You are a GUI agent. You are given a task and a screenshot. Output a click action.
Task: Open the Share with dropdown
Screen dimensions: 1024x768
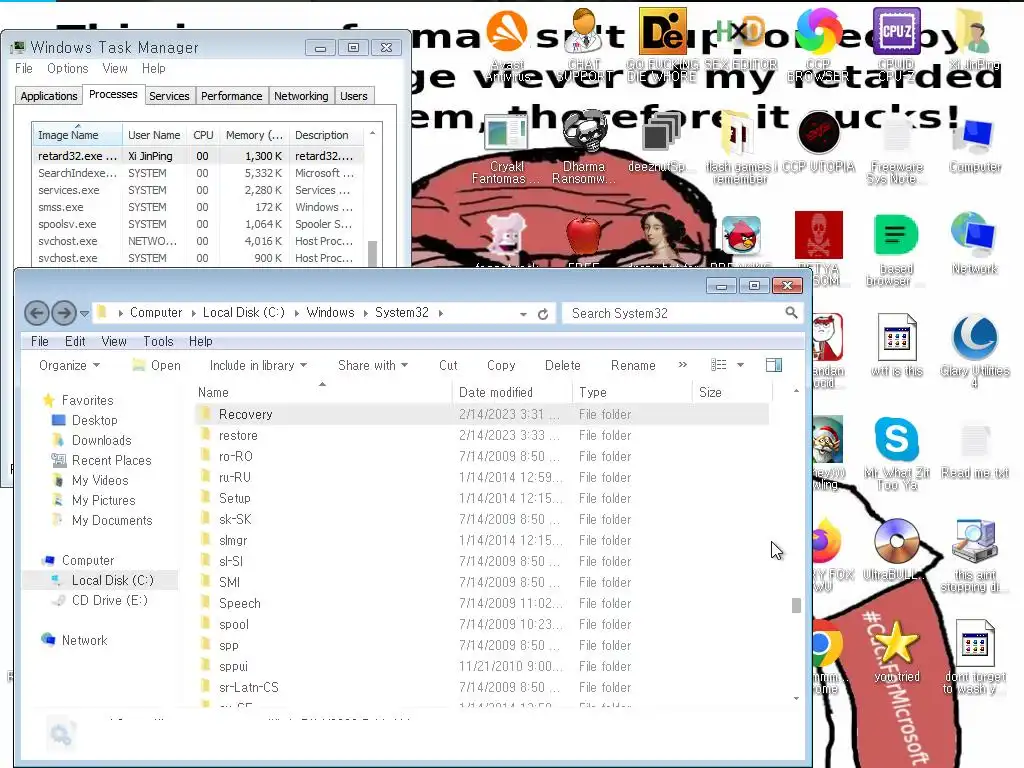click(373, 366)
